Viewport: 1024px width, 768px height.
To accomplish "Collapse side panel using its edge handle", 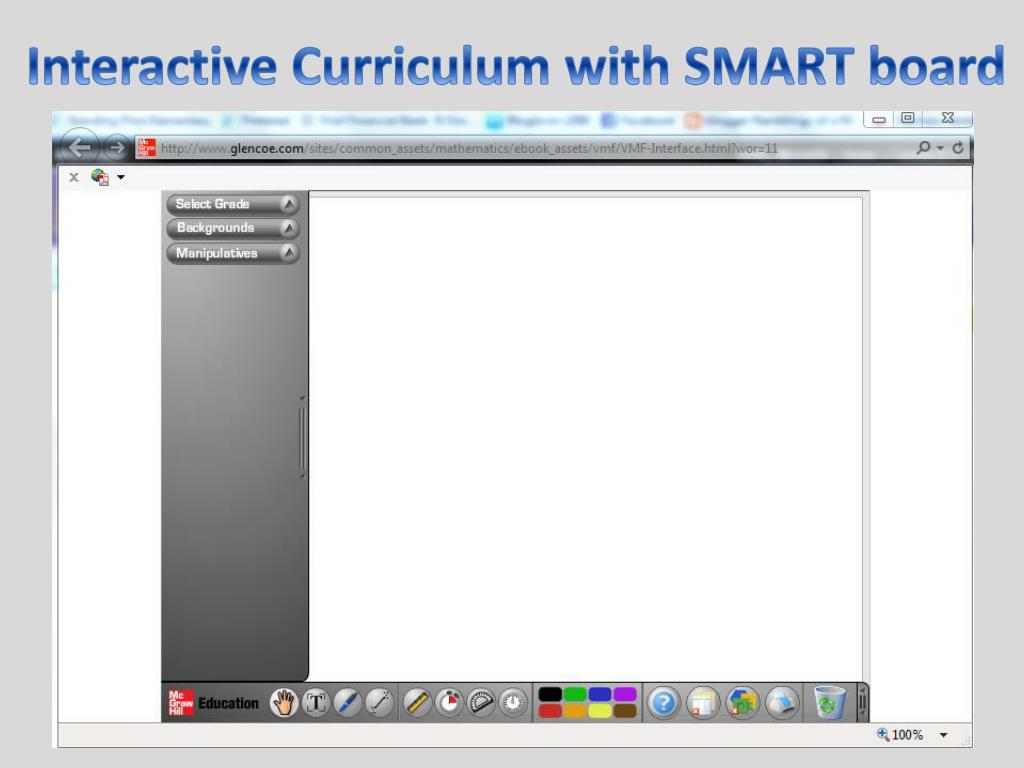I will (302, 437).
